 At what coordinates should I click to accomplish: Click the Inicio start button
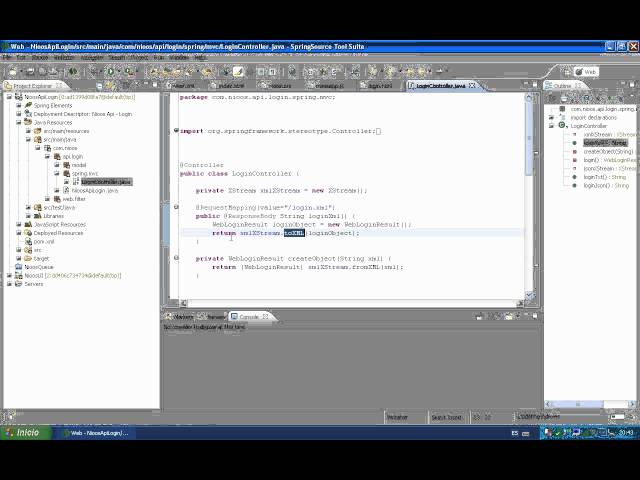pyautogui.click(x=24, y=433)
